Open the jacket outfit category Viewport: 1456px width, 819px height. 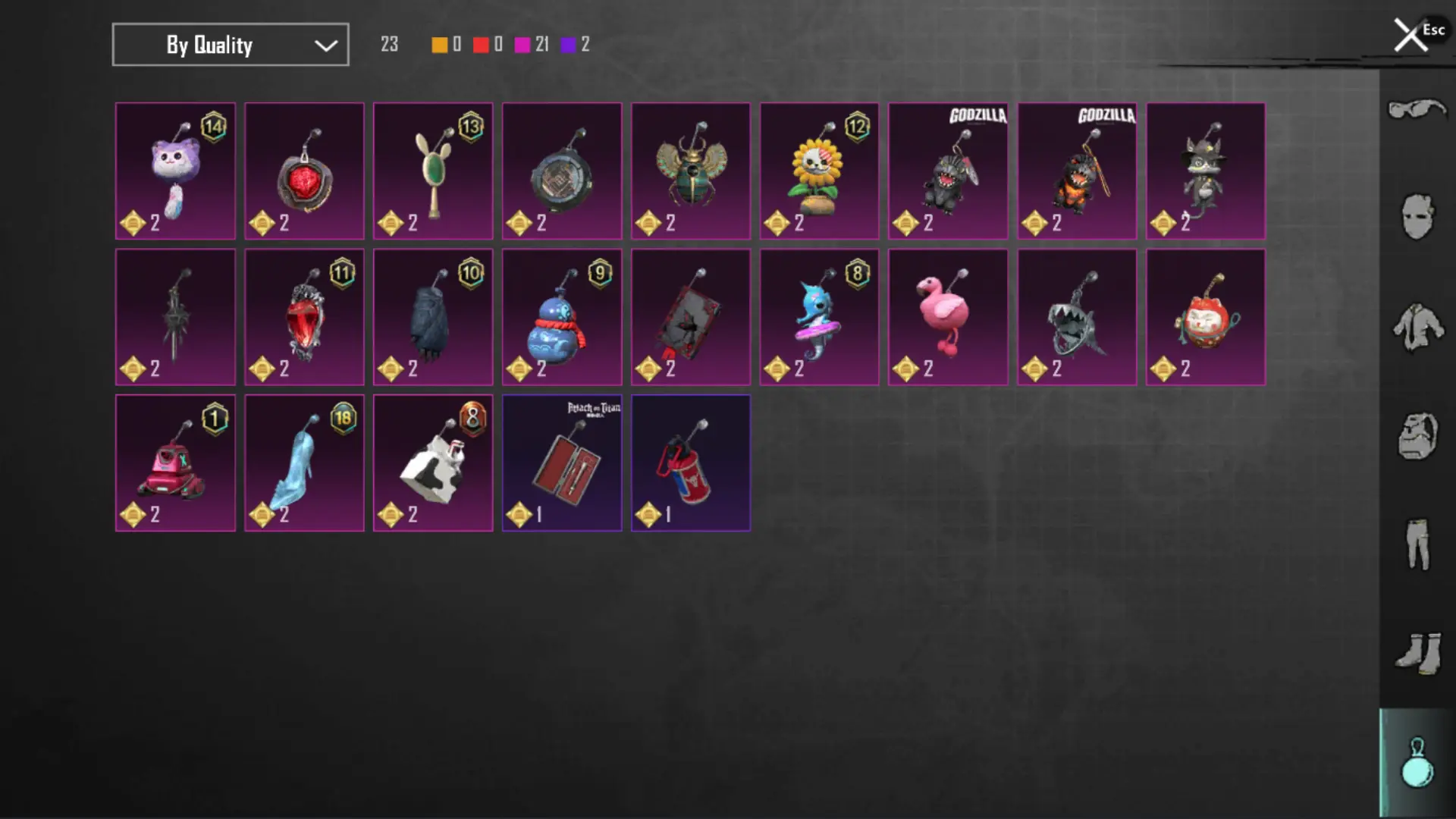[1417, 327]
